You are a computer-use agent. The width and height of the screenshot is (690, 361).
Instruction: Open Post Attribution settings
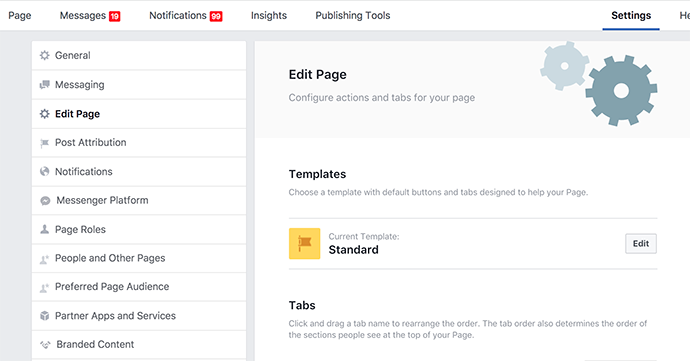(x=139, y=143)
